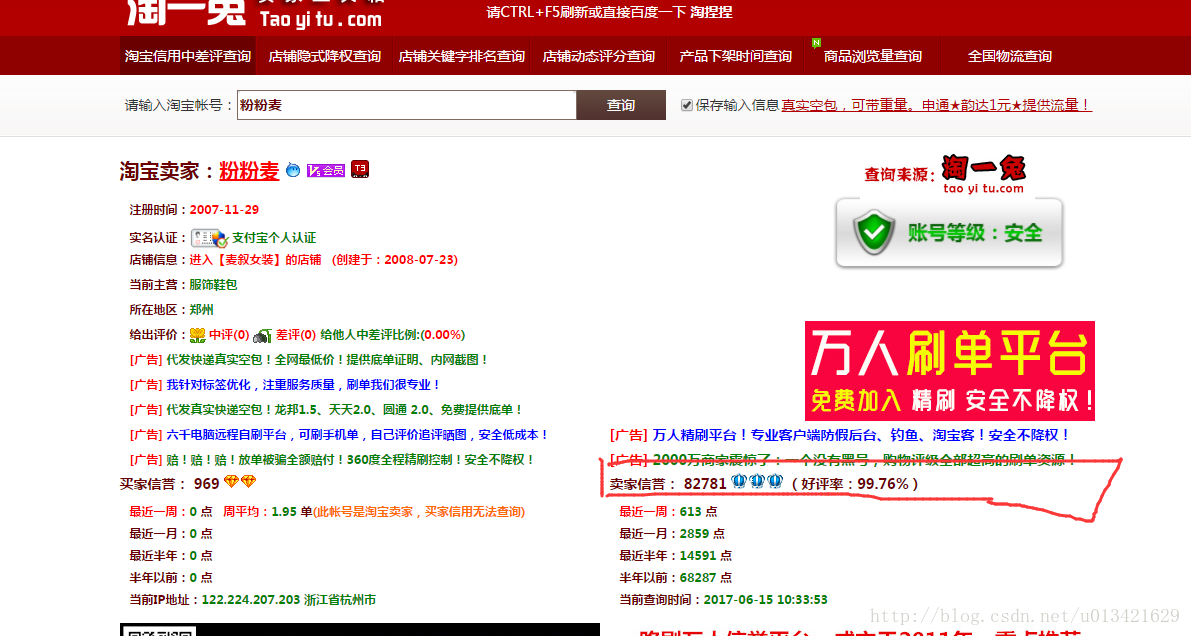The width and height of the screenshot is (1191, 636).
Task: Open 店铺关键字排名查询 tab
Action: (461, 56)
